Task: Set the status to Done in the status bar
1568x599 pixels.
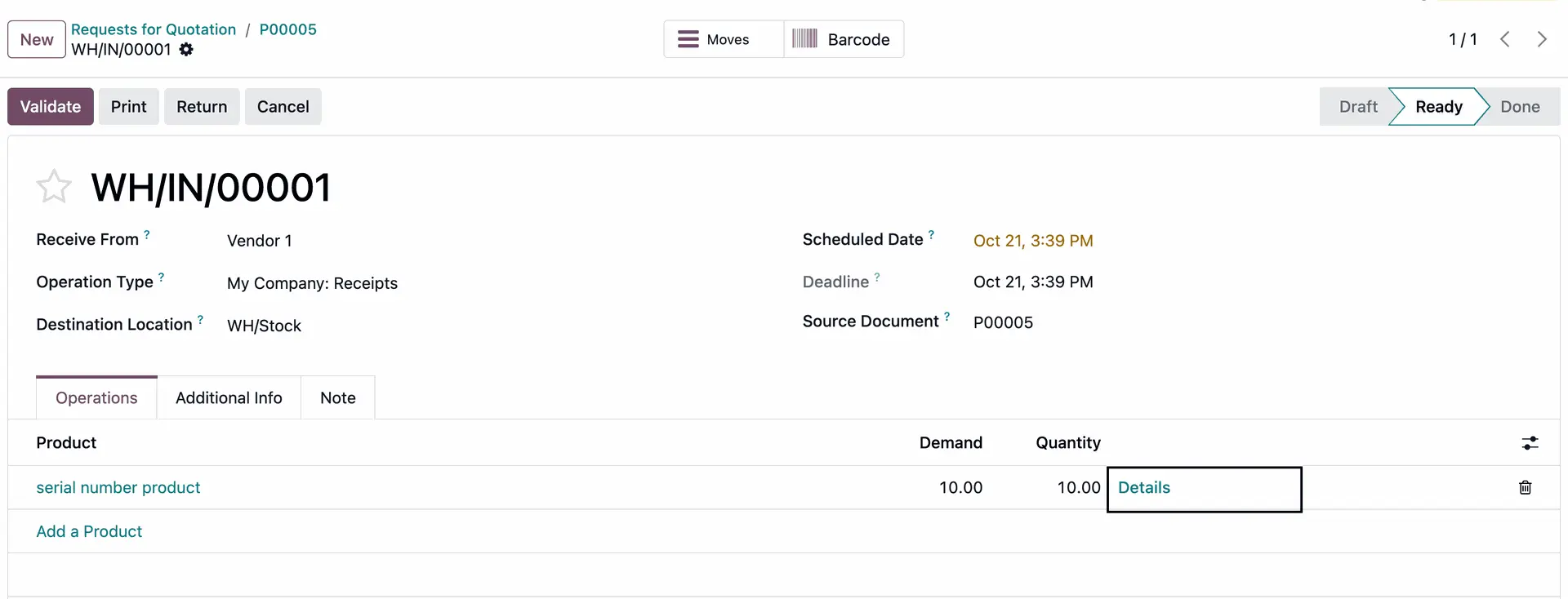Action: pos(1521,106)
